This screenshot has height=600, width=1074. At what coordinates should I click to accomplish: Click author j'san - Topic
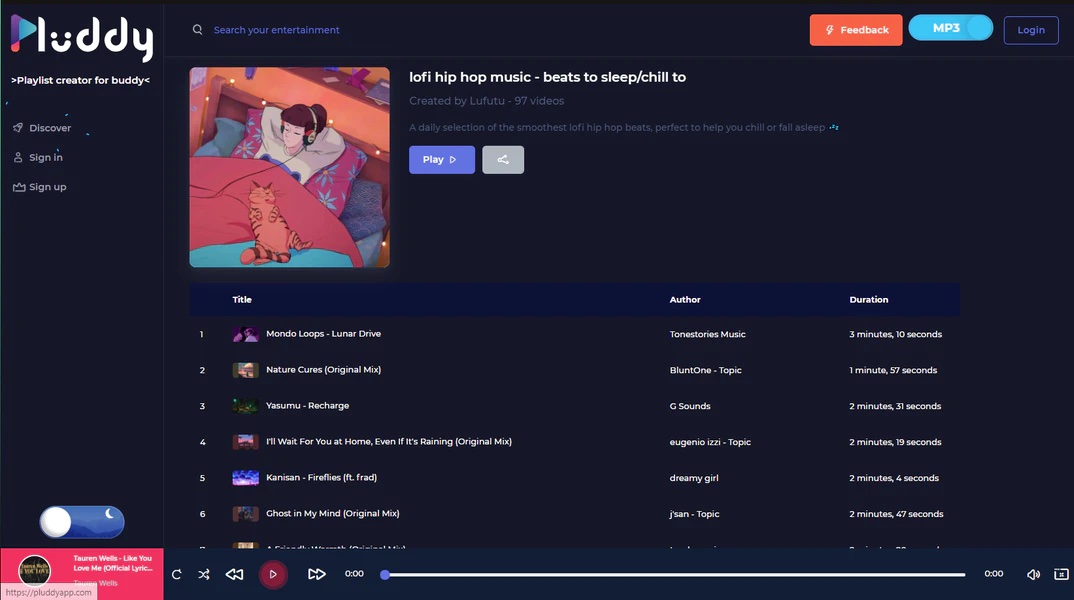pos(695,514)
